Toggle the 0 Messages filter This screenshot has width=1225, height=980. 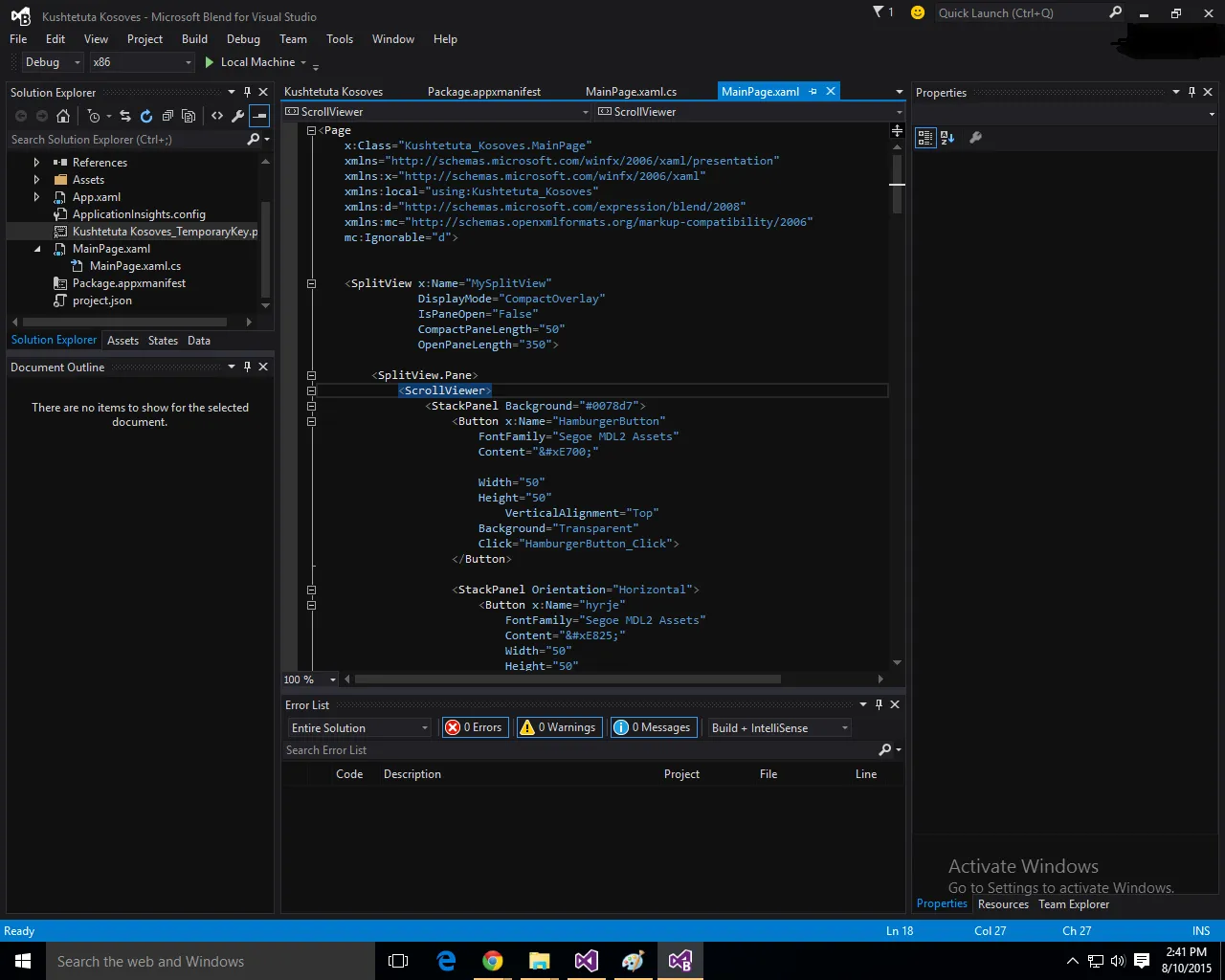(653, 727)
